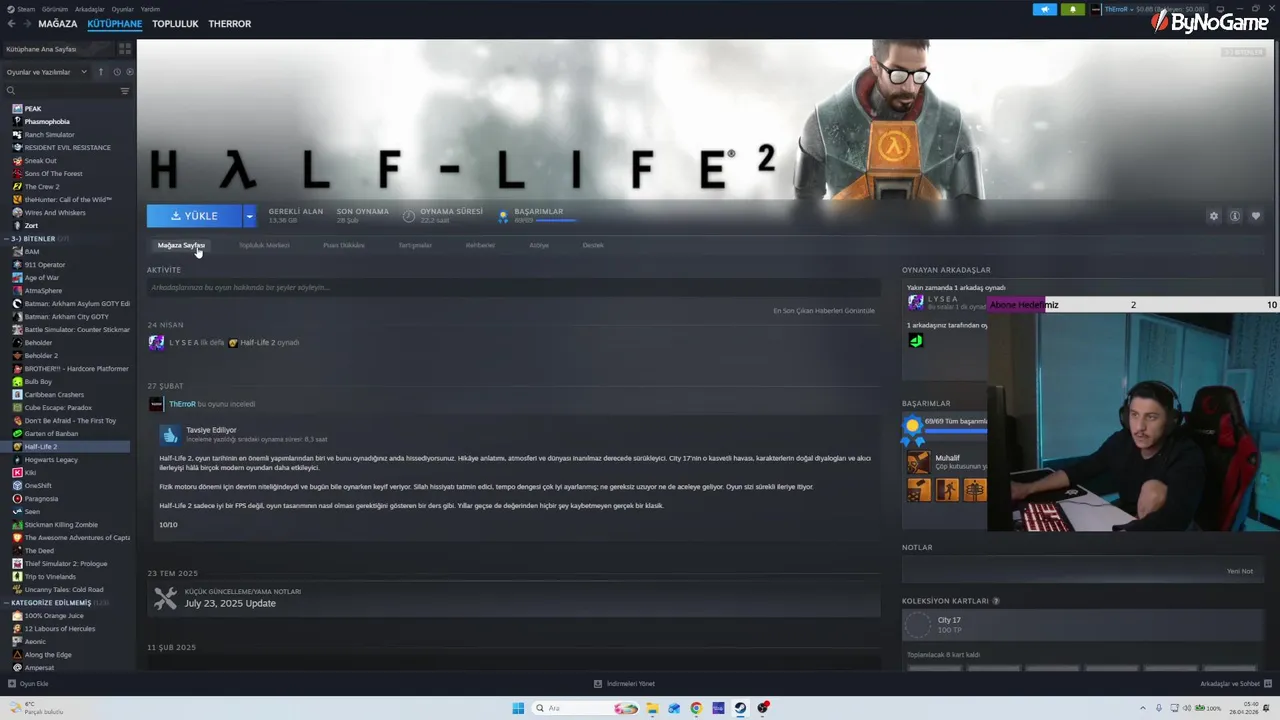Open the Oyunlar ve Yazılımlar dropdown

click(47, 72)
